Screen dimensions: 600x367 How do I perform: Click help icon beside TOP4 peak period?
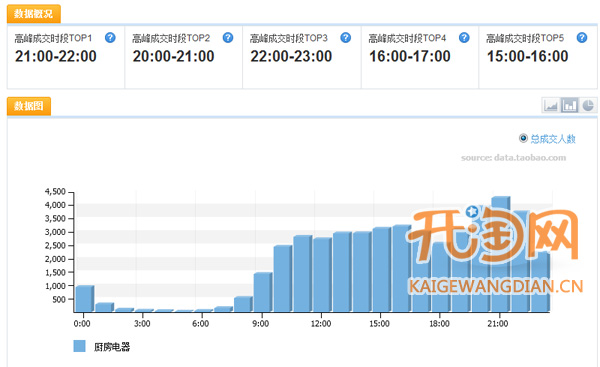pyautogui.click(x=464, y=38)
